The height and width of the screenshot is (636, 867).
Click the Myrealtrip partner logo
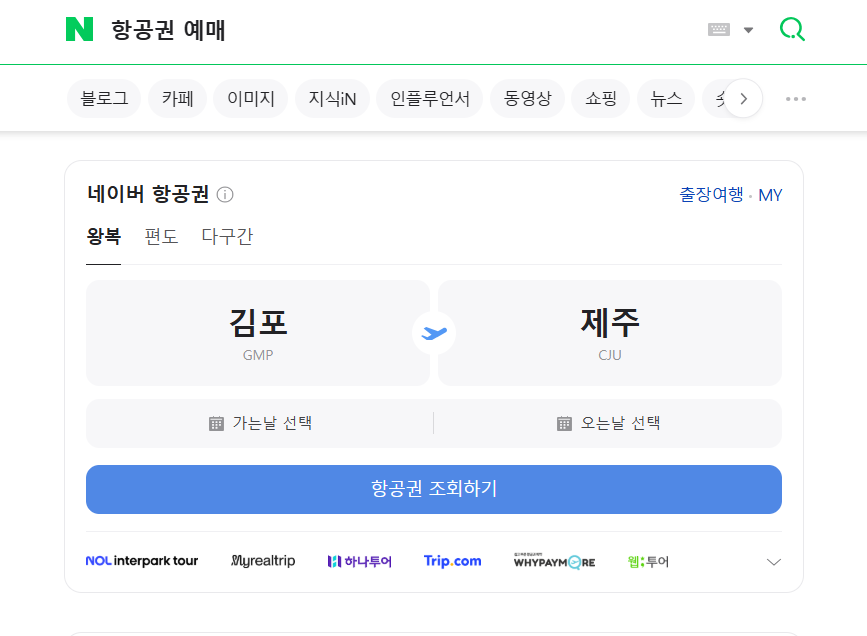pos(262,561)
